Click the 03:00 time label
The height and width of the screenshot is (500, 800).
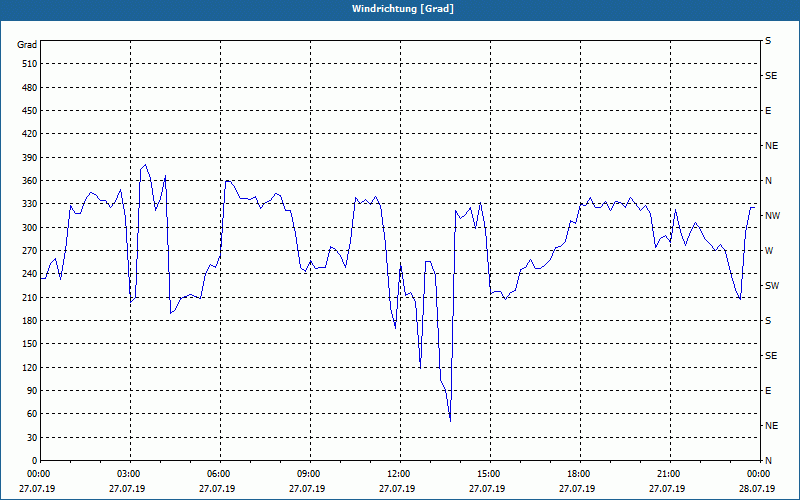129,474
